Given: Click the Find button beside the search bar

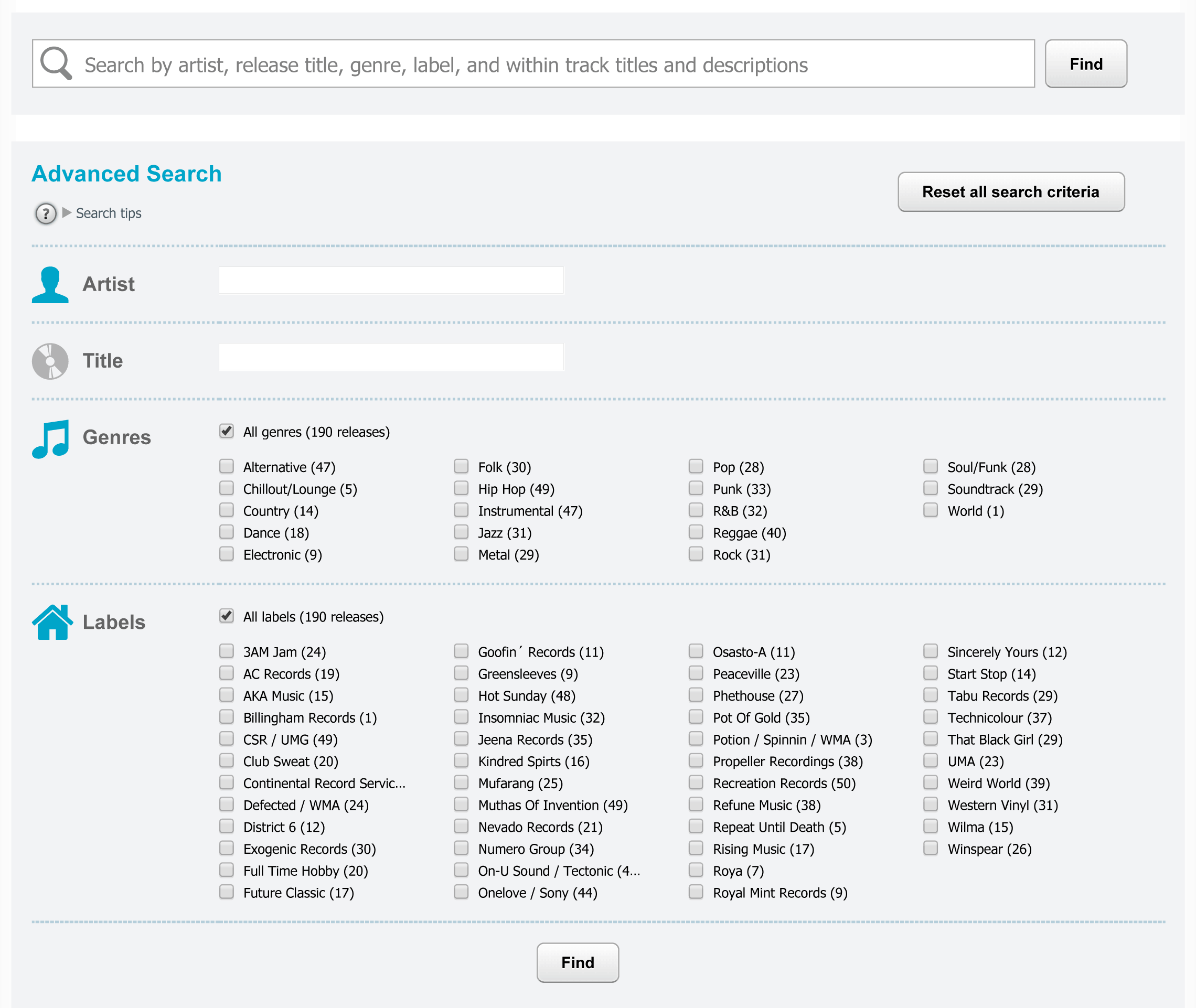Looking at the screenshot, I should click(1085, 63).
